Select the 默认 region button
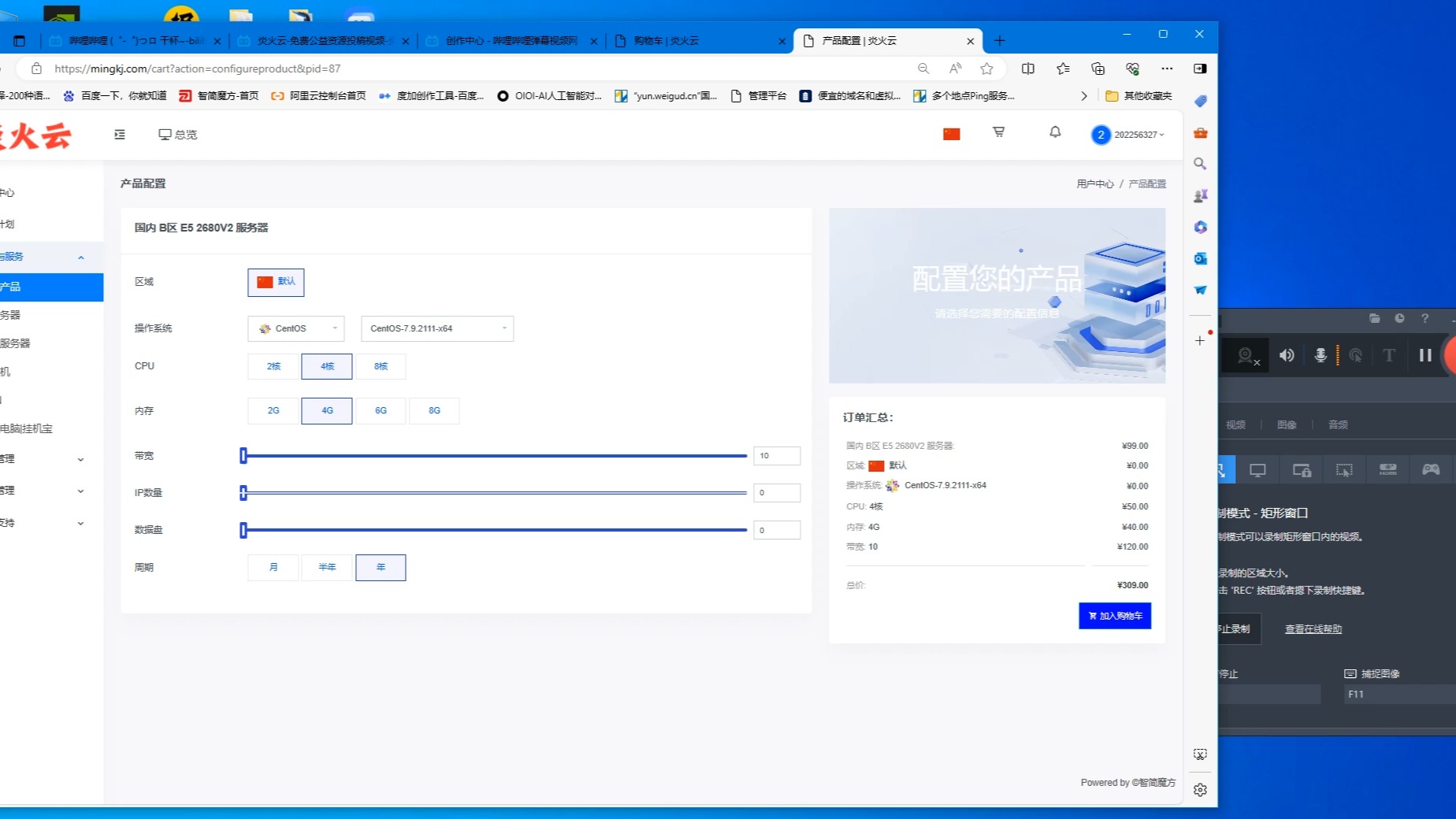The image size is (1456, 819). [x=276, y=282]
